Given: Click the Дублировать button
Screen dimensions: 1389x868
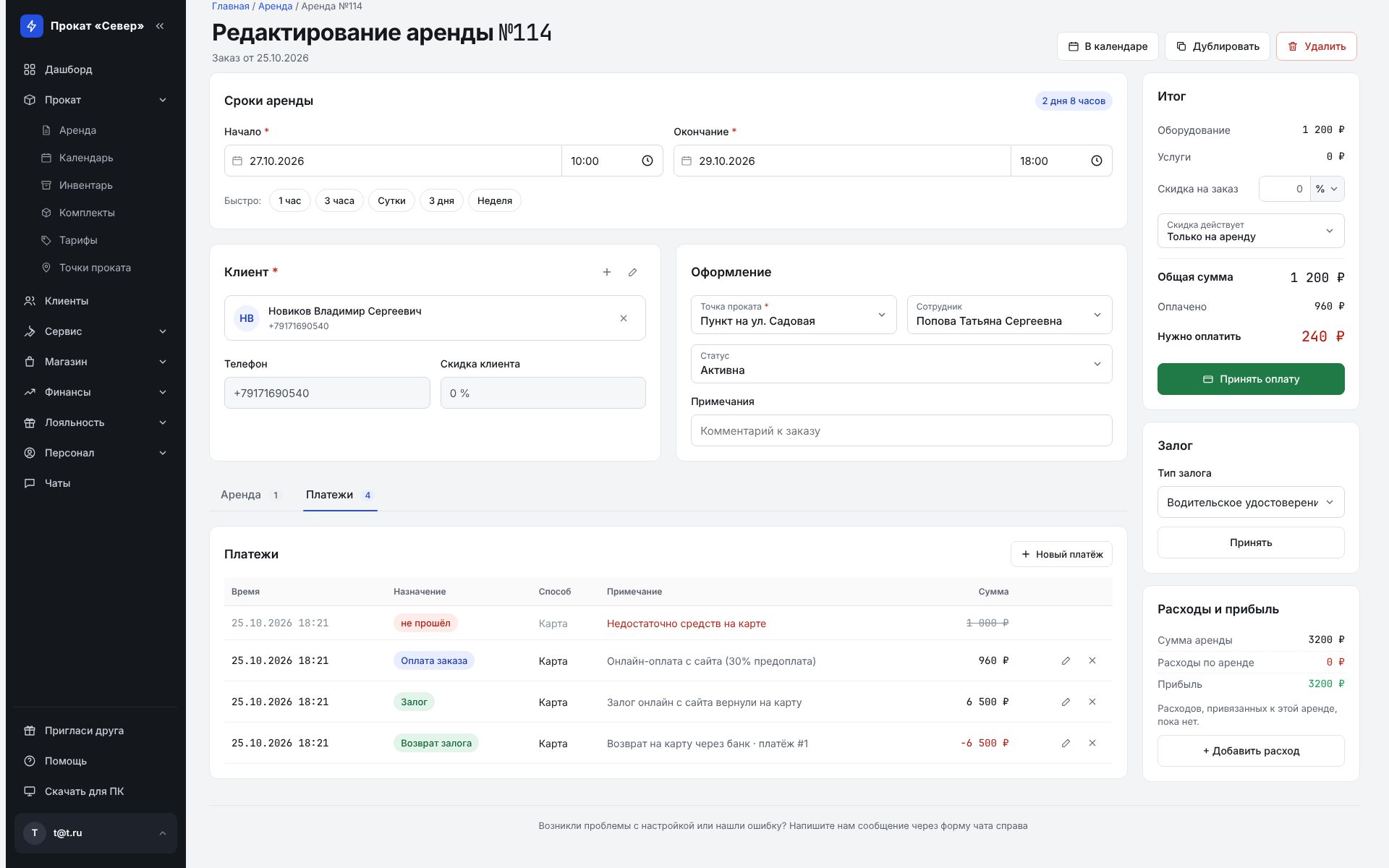Looking at the screenshot, I should [x=1218, y=46].
